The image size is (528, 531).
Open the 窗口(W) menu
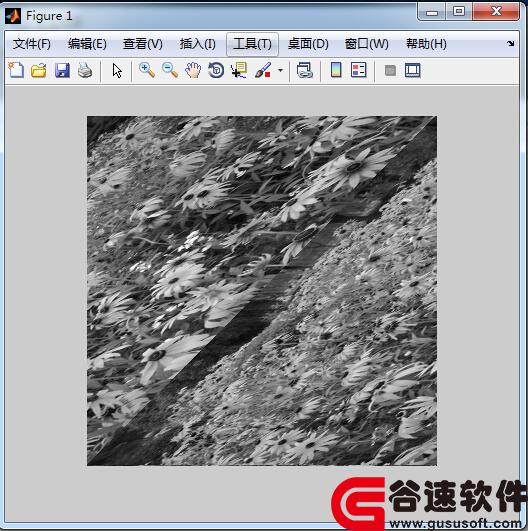pyautogui.click(x=366, y=44)
